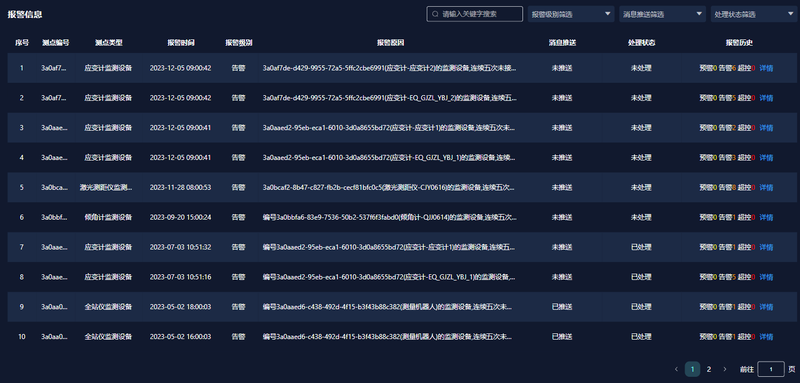Click the 测点编号 column header
The image size is (800, 383).
coord(56,43)
